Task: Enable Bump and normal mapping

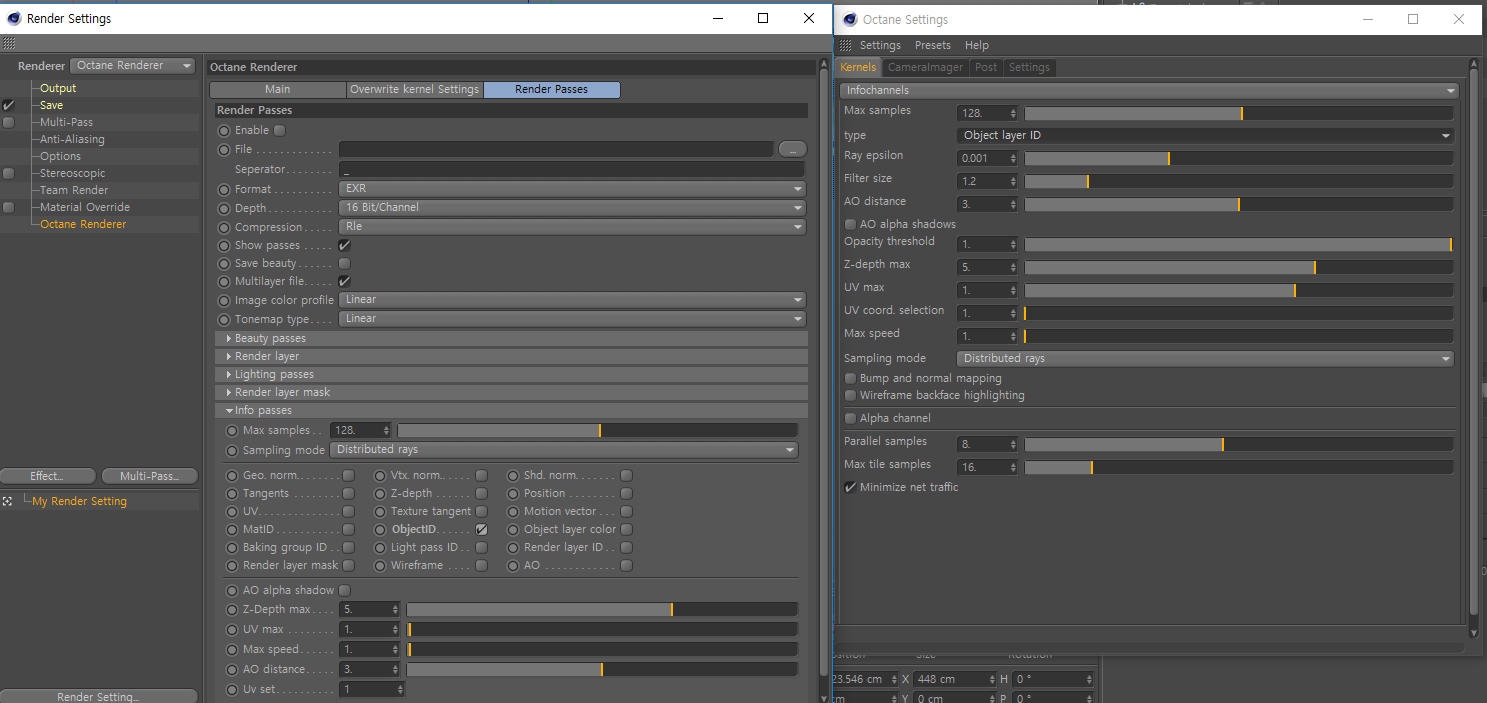Action: tap(850, 378)
